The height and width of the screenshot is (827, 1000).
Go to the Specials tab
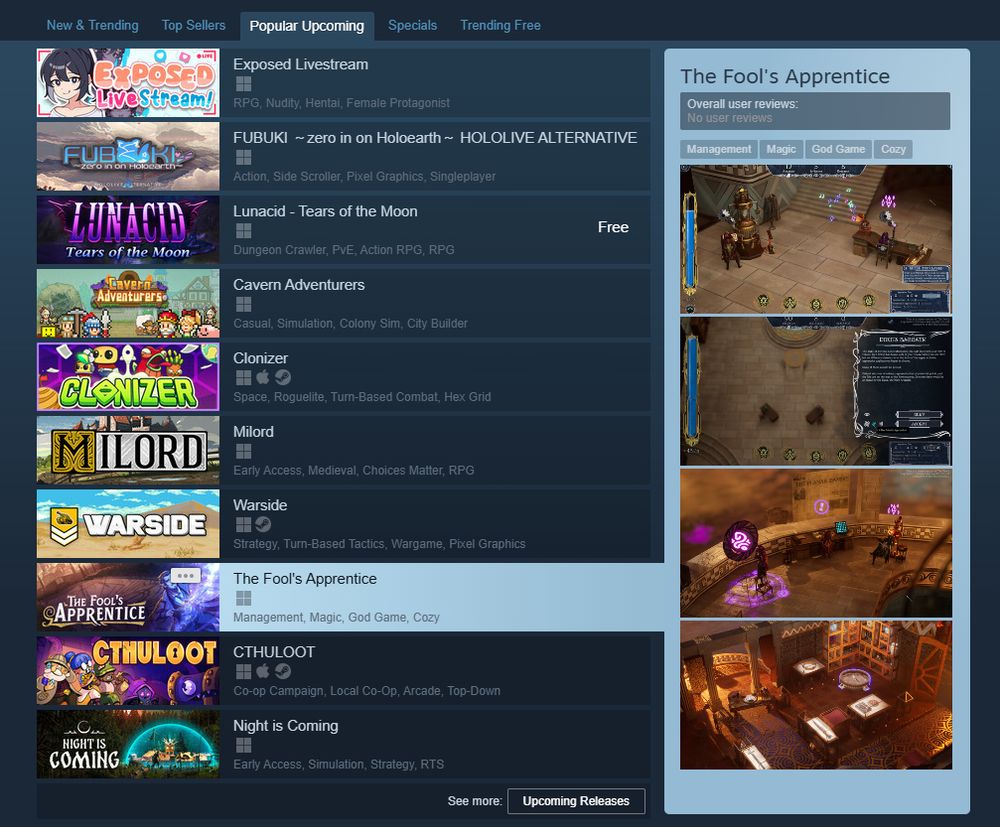[x=413, y=26]
